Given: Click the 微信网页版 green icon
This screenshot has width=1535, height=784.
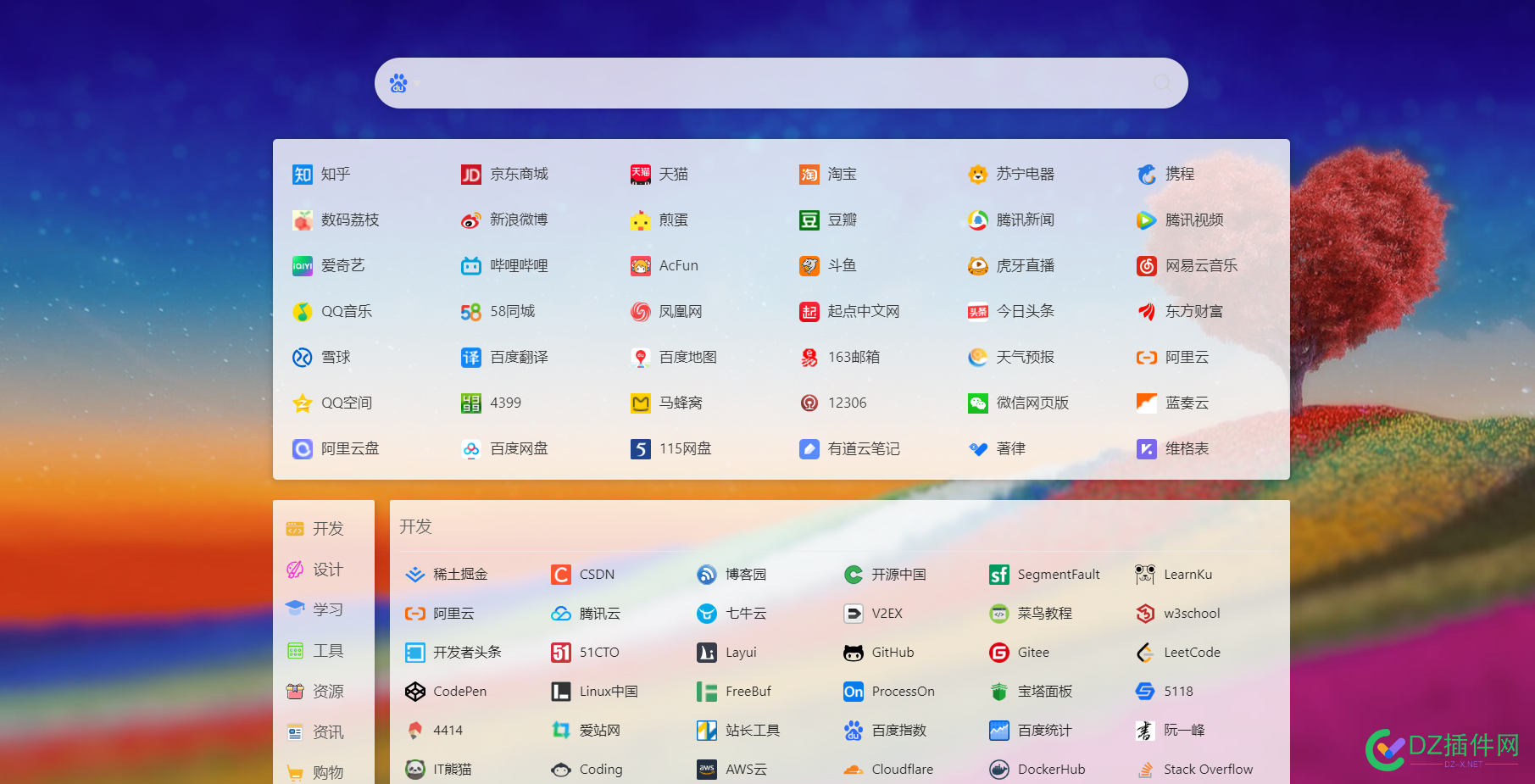Looking at the screenshot, I should [978, 403].
